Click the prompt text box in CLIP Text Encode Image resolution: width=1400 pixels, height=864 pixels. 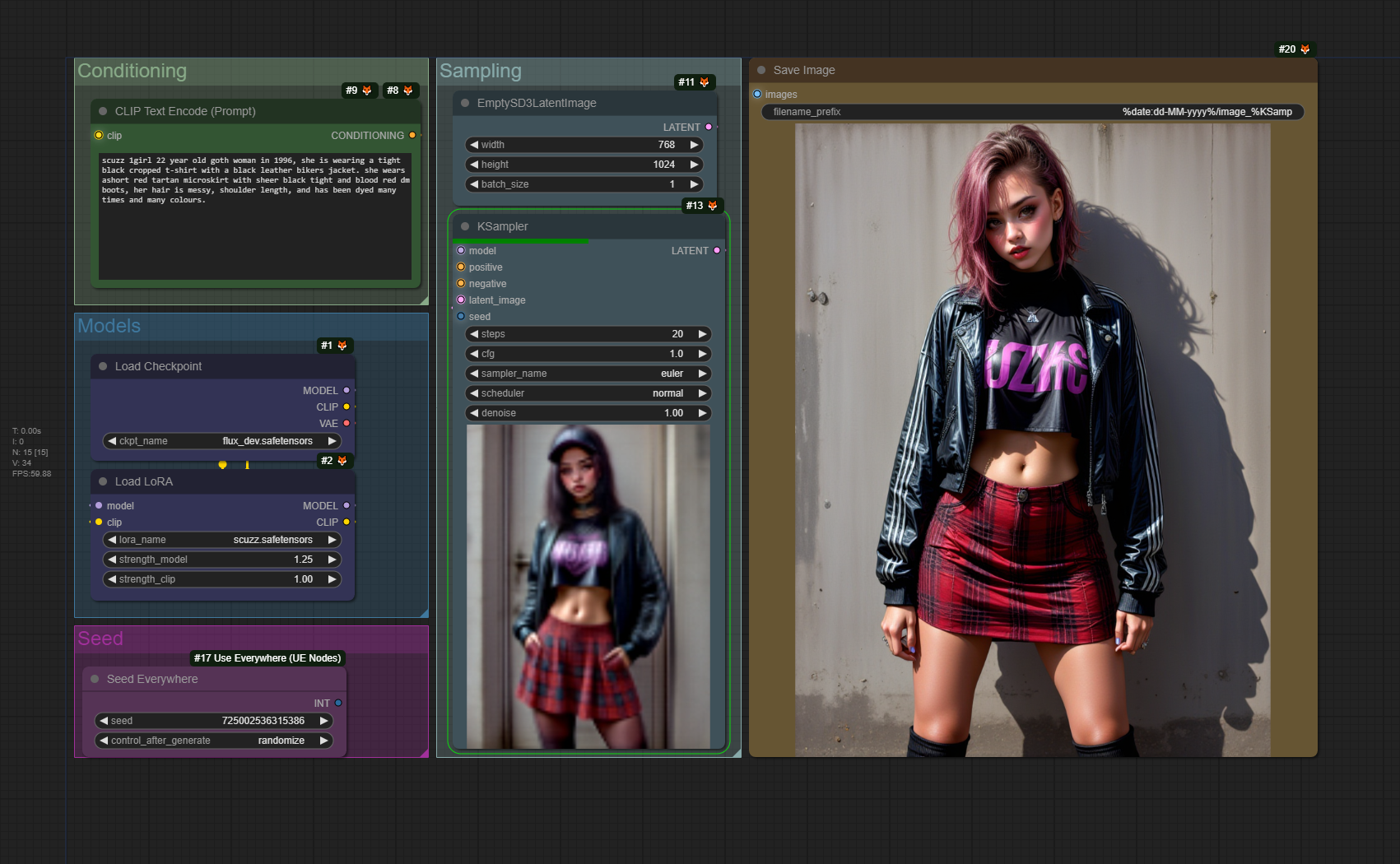click(255, 216)
